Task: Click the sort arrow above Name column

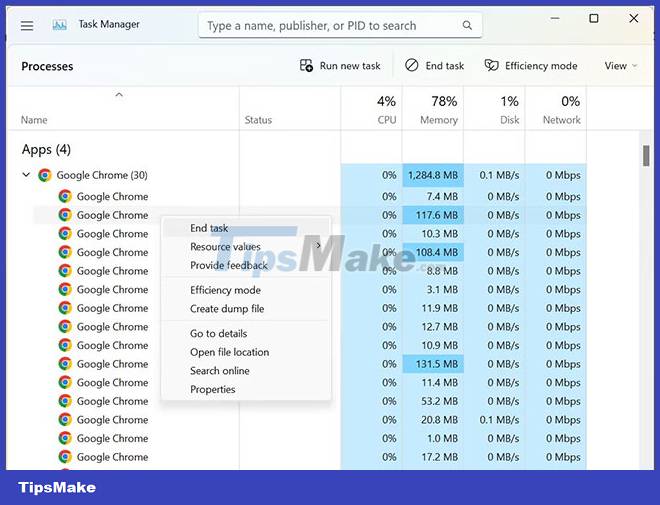Action: [x=119, y=95]
